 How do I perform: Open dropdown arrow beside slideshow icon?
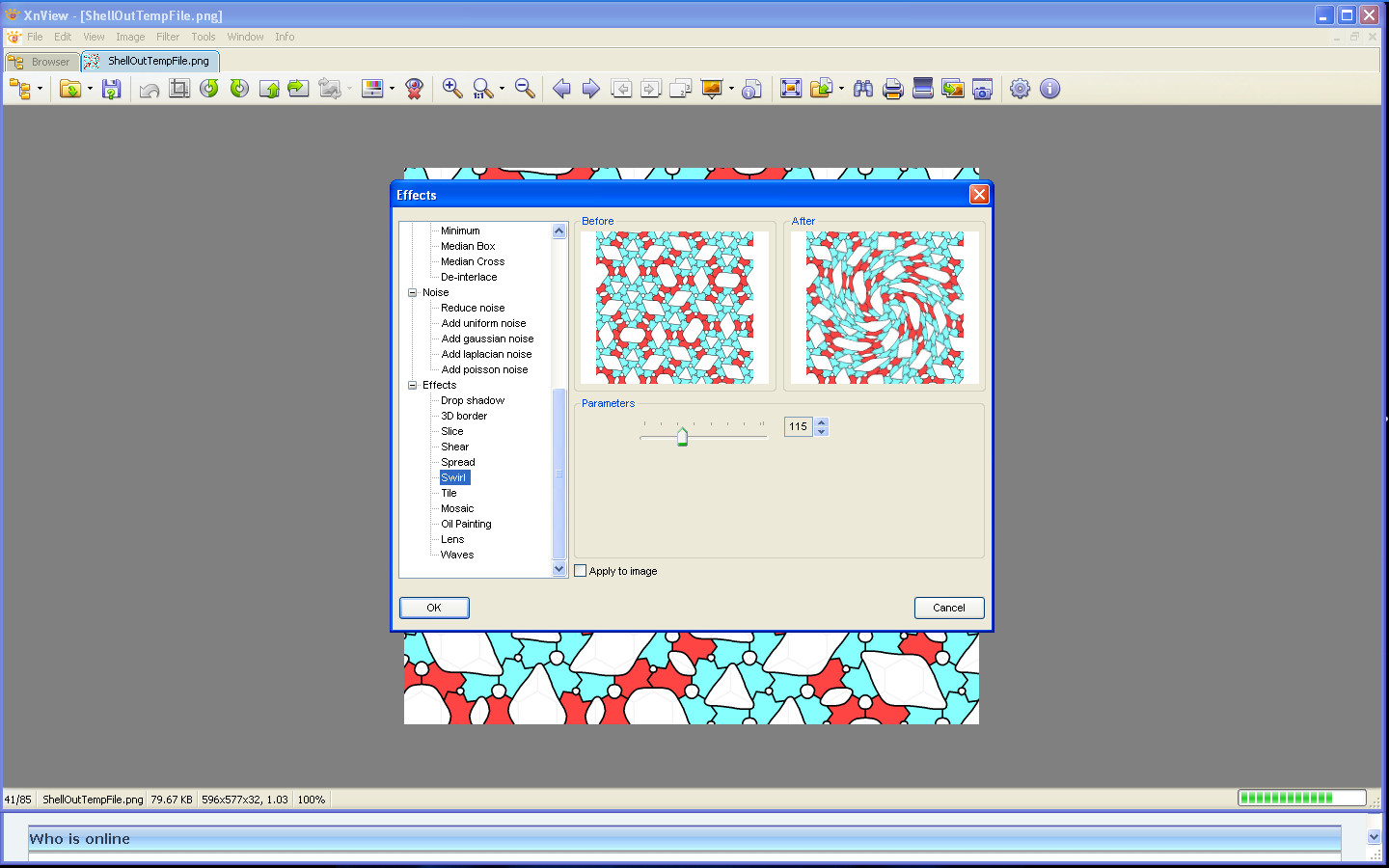click(x=731, y=89)
